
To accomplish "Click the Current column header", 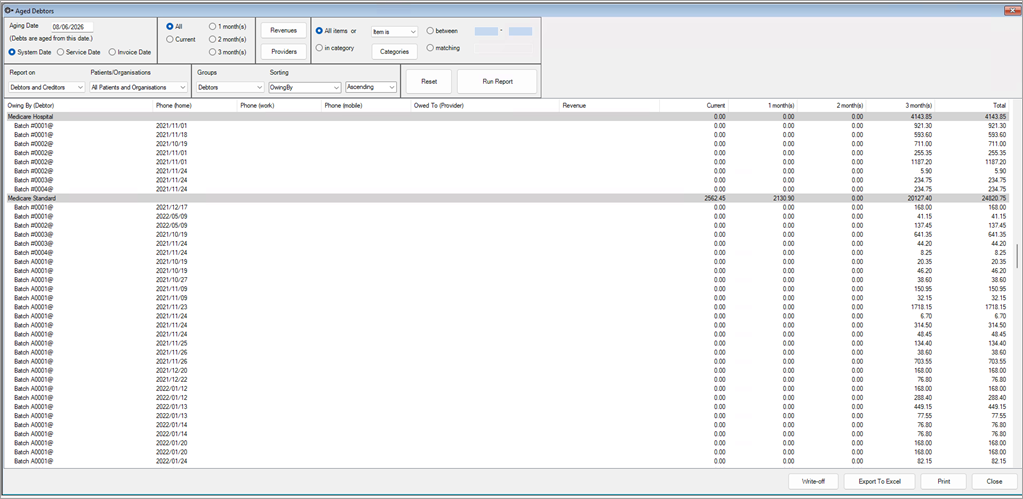I will 694,105.
